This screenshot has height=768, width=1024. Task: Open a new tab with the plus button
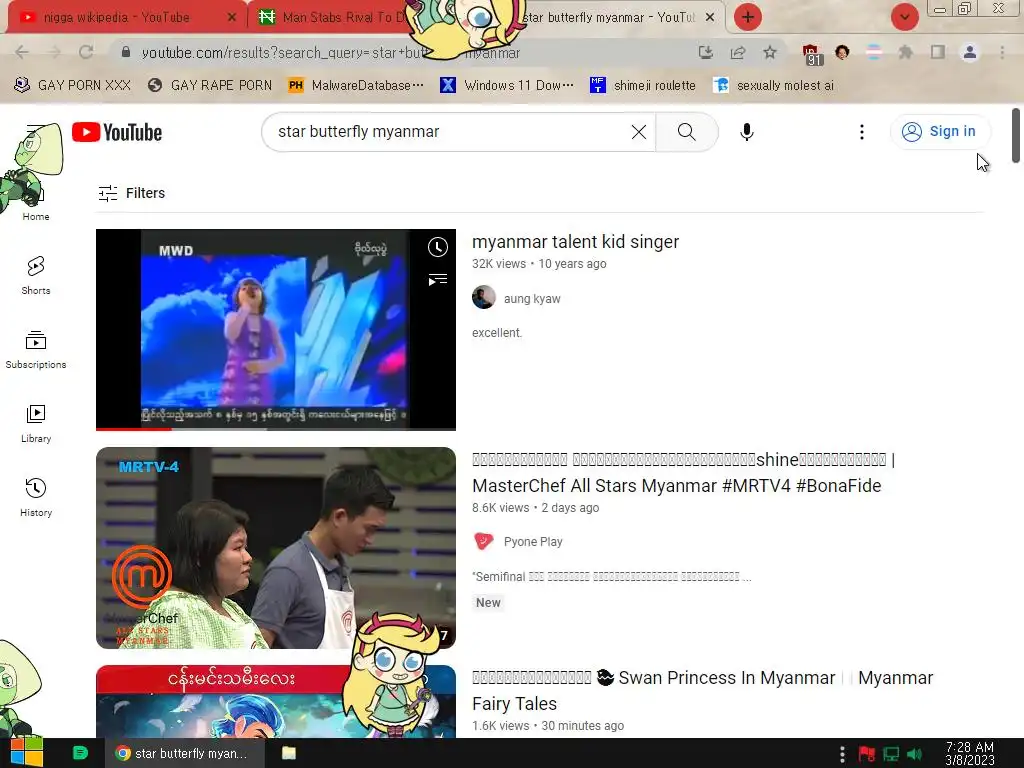click(x=748, y=17)
